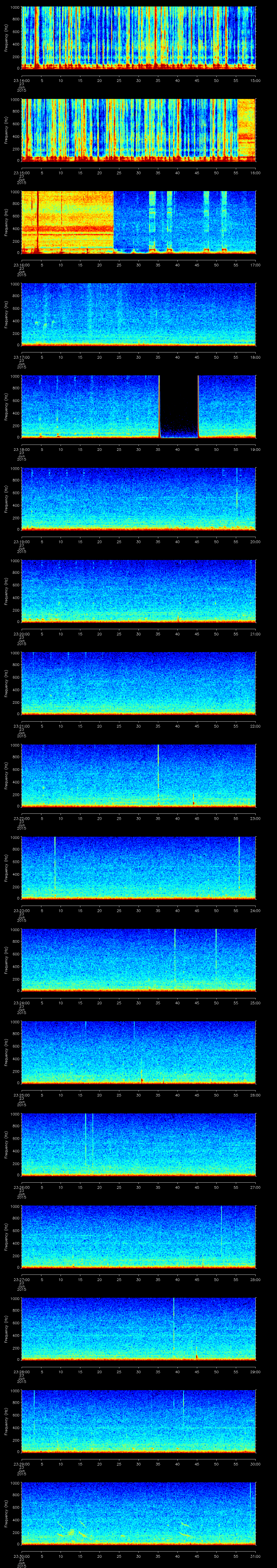
Task: Click the '23:22:00' start time label
Action: pos(21,818)
